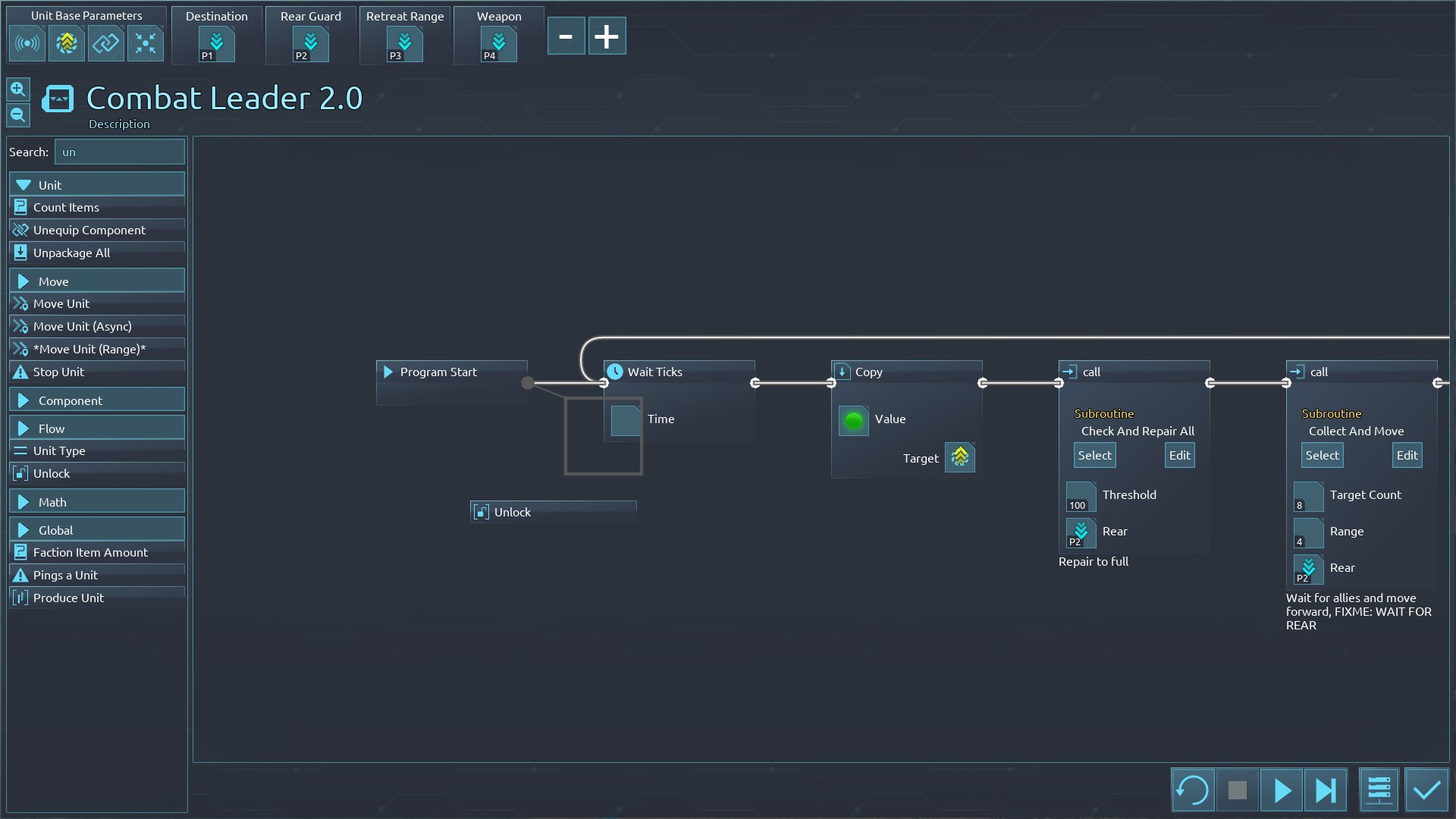1456x819 pixels.
Task: Confirm with the checkmark button
Action: pos(1426,790)
